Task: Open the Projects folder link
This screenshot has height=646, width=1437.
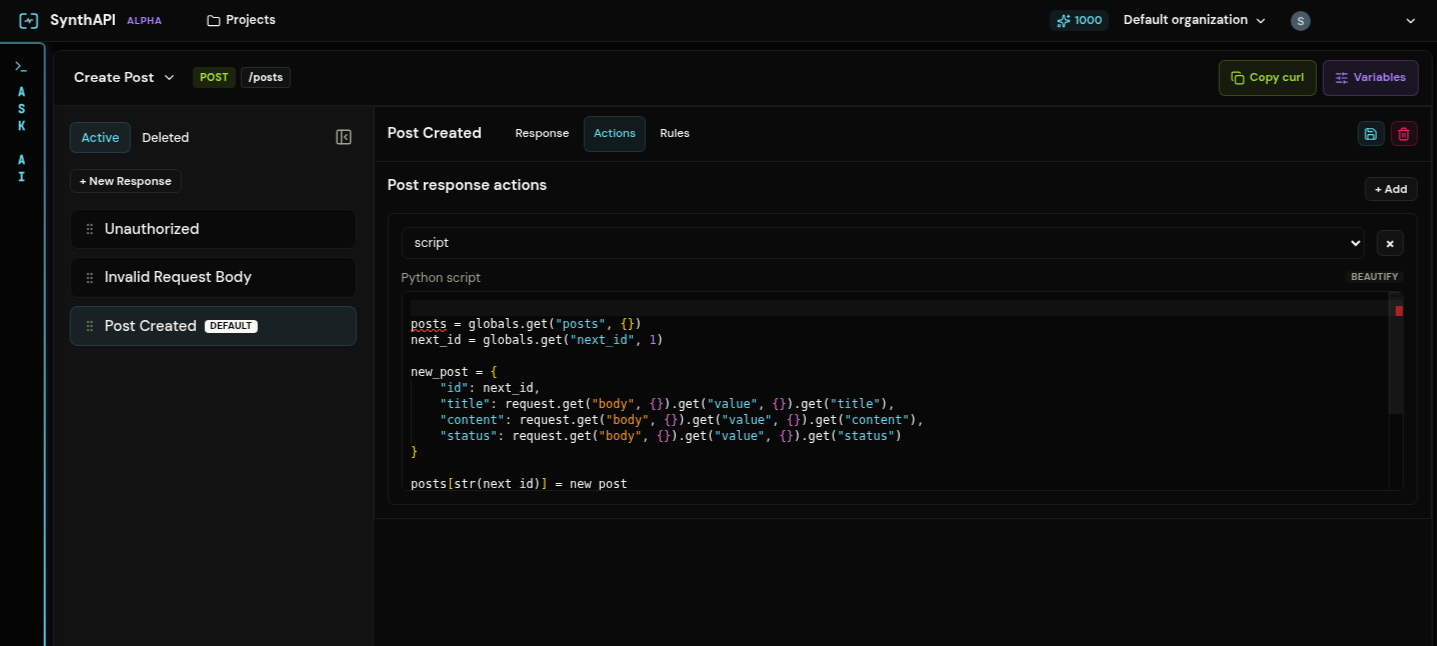Action: (x=241, y=20)
